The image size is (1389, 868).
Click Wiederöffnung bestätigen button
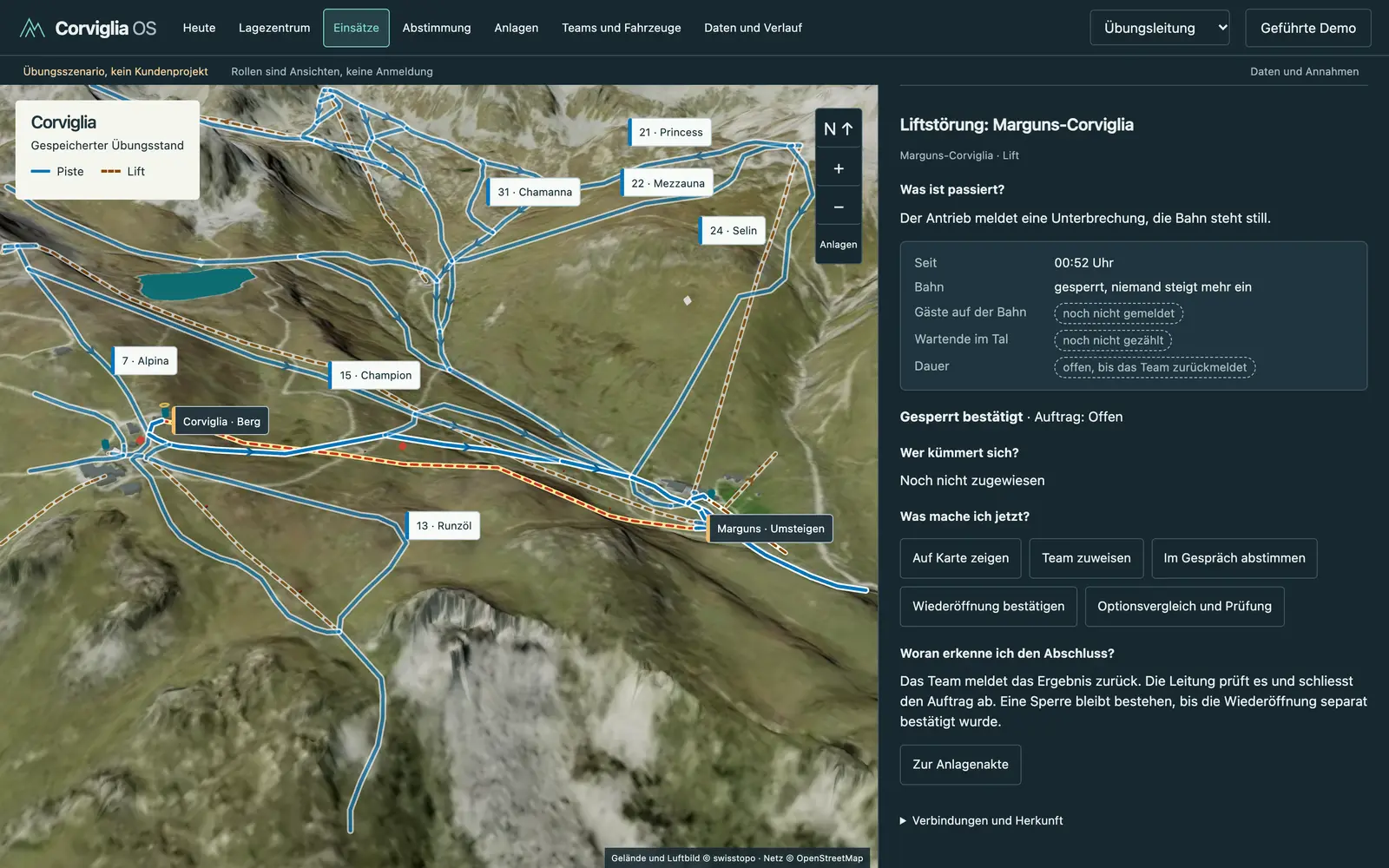click(988, 607)
